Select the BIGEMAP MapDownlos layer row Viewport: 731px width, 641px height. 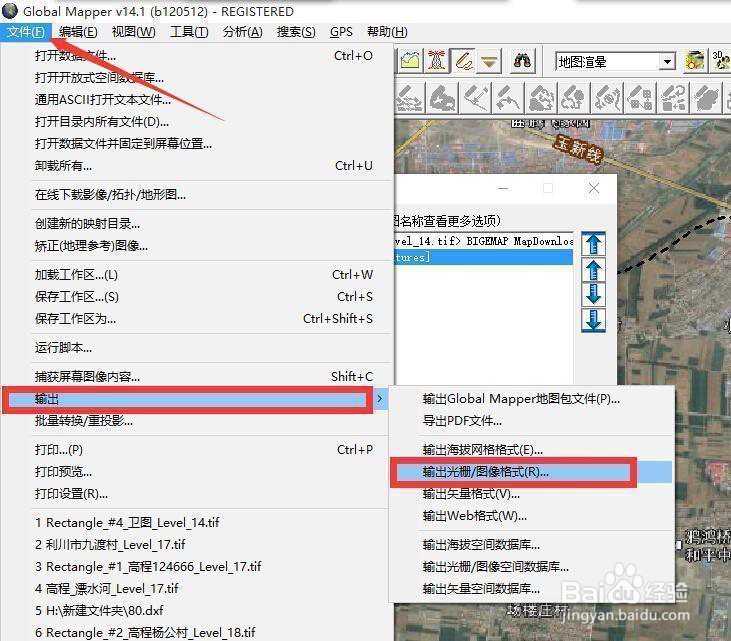click(483, 241)
